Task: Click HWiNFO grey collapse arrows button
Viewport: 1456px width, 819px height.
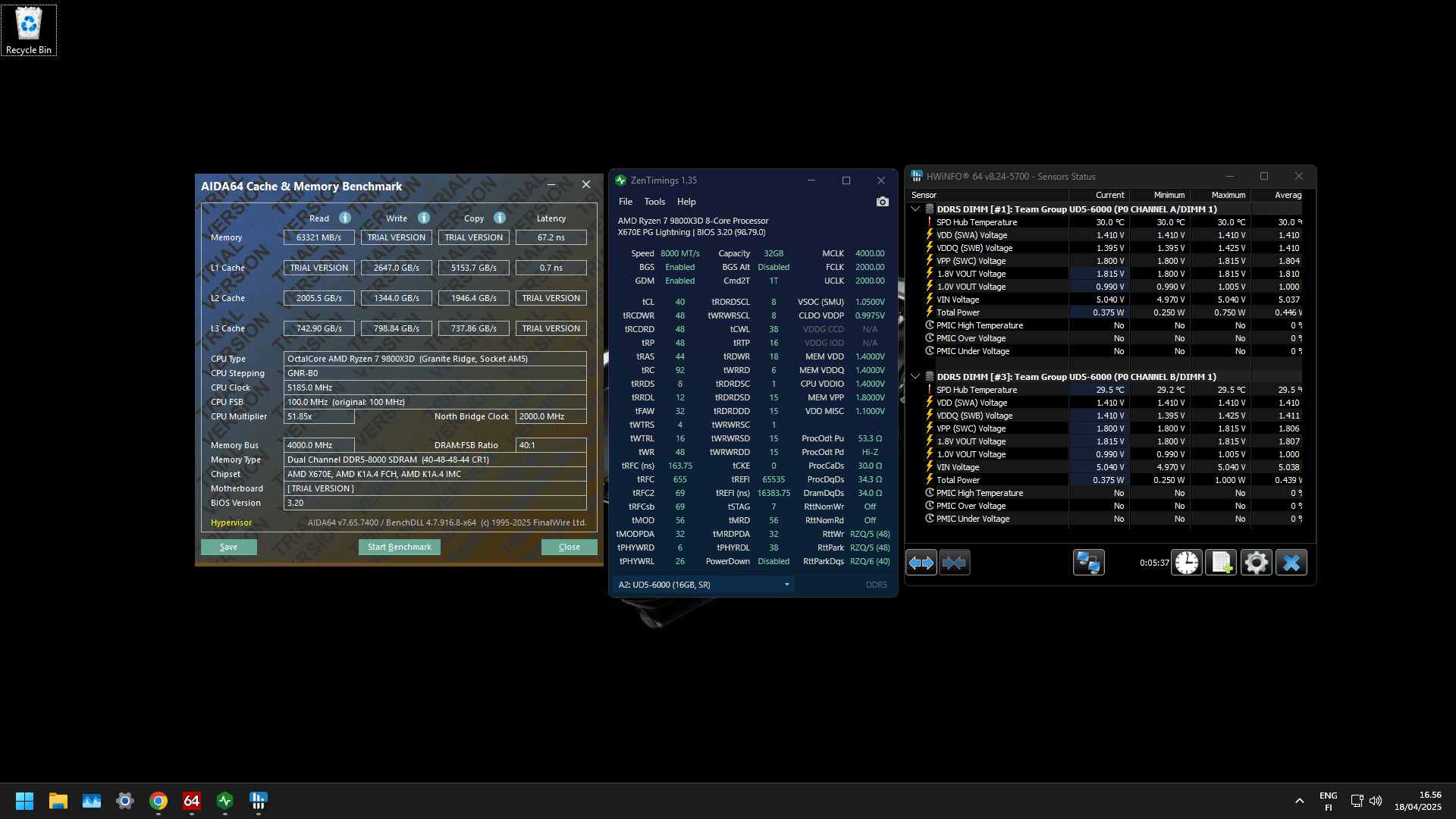Action: [x=955, y=563]
